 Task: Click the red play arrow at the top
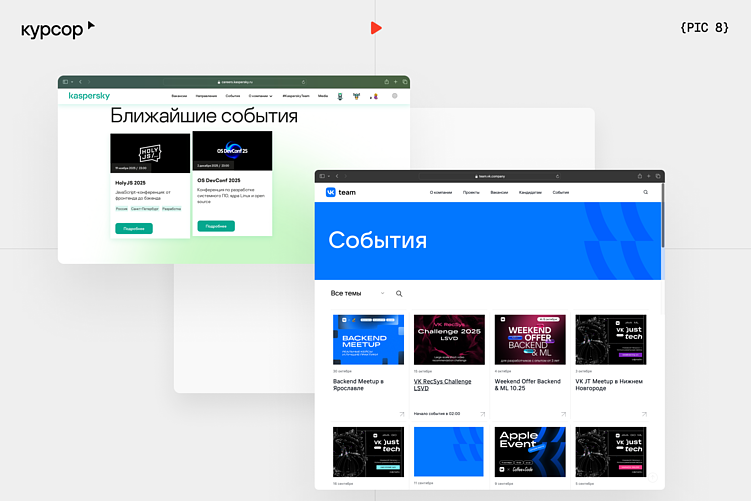tap(376, 28)
